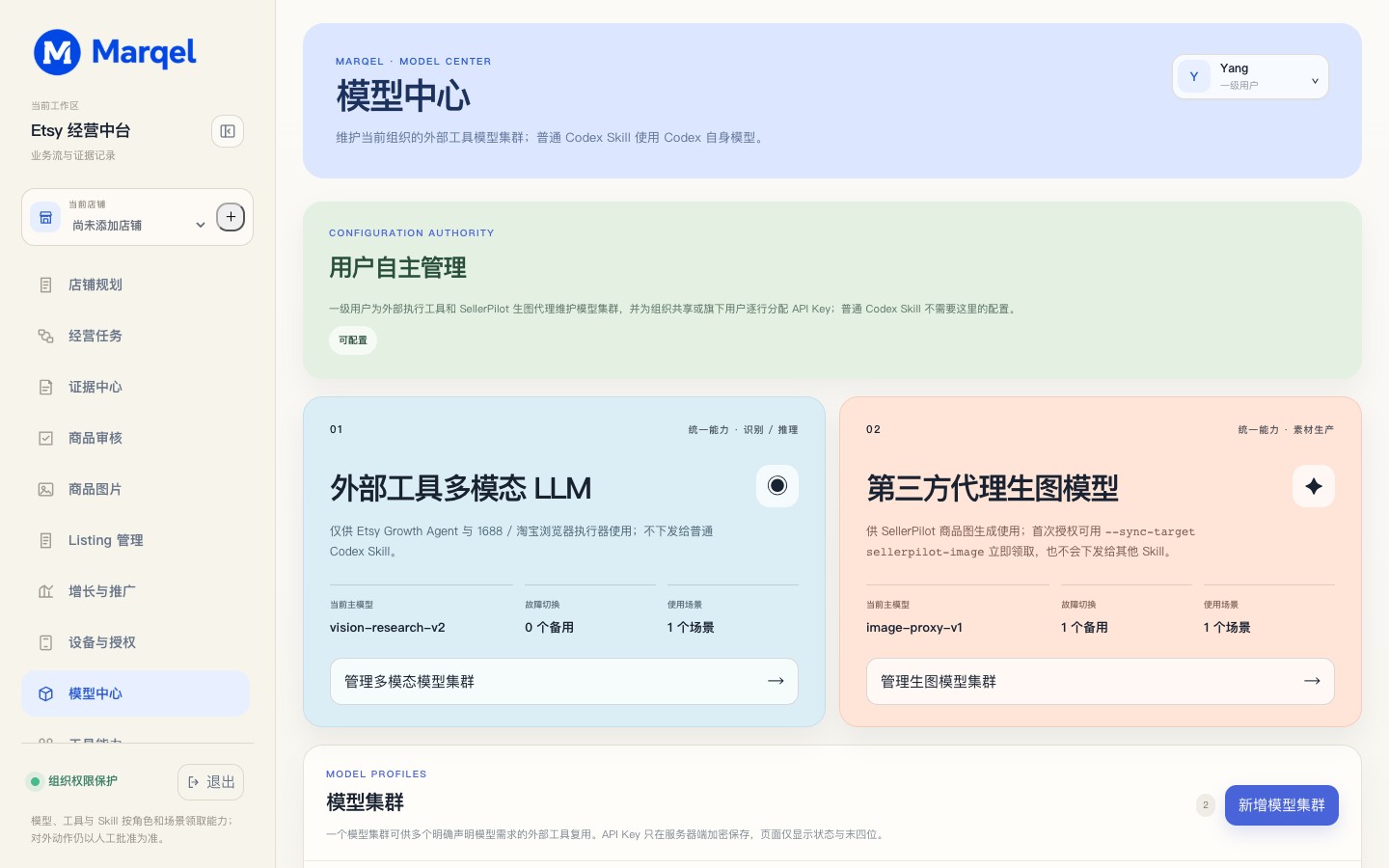
Task: Open 店铺规划 in the sidebar
Action: [x=135, y=285]
